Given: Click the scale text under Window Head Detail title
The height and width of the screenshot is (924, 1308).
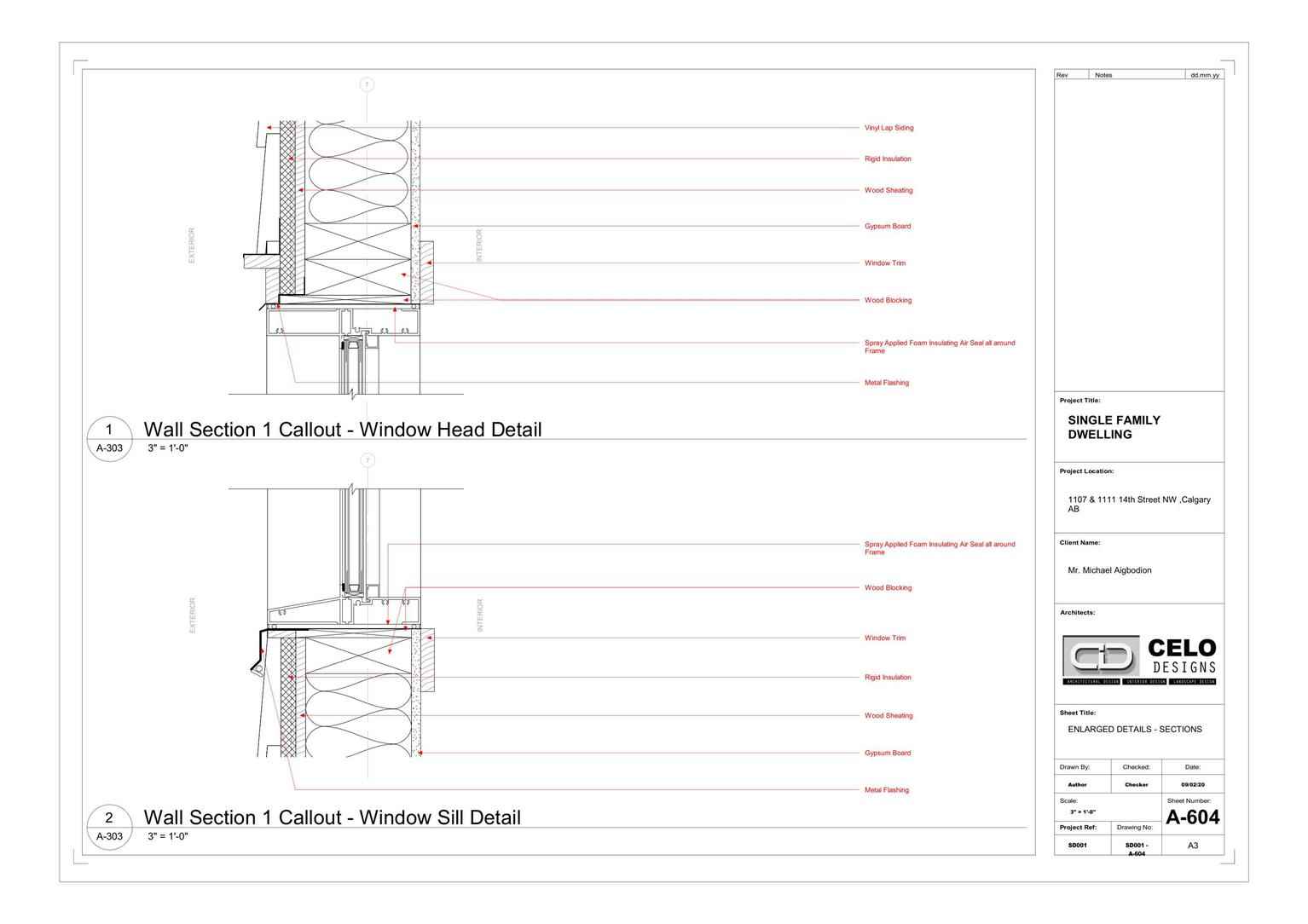Looking at the screenshot, I should click(168, 448).
